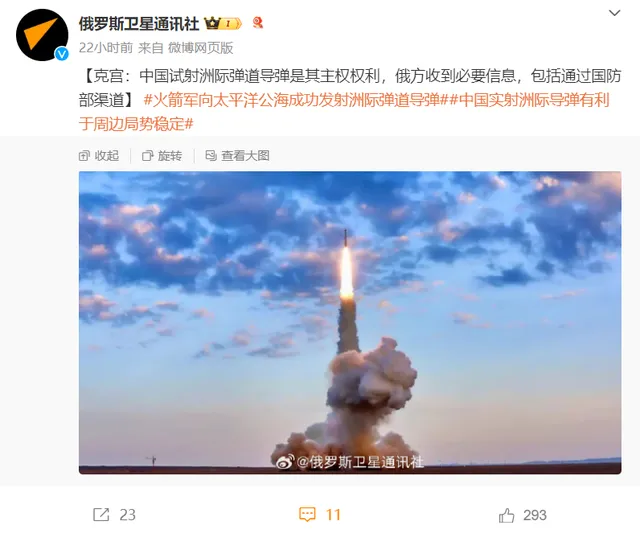The width and height of the screenshot is (640, 550).
Task: Open comments via speech bubble icon
Action: 307,515
